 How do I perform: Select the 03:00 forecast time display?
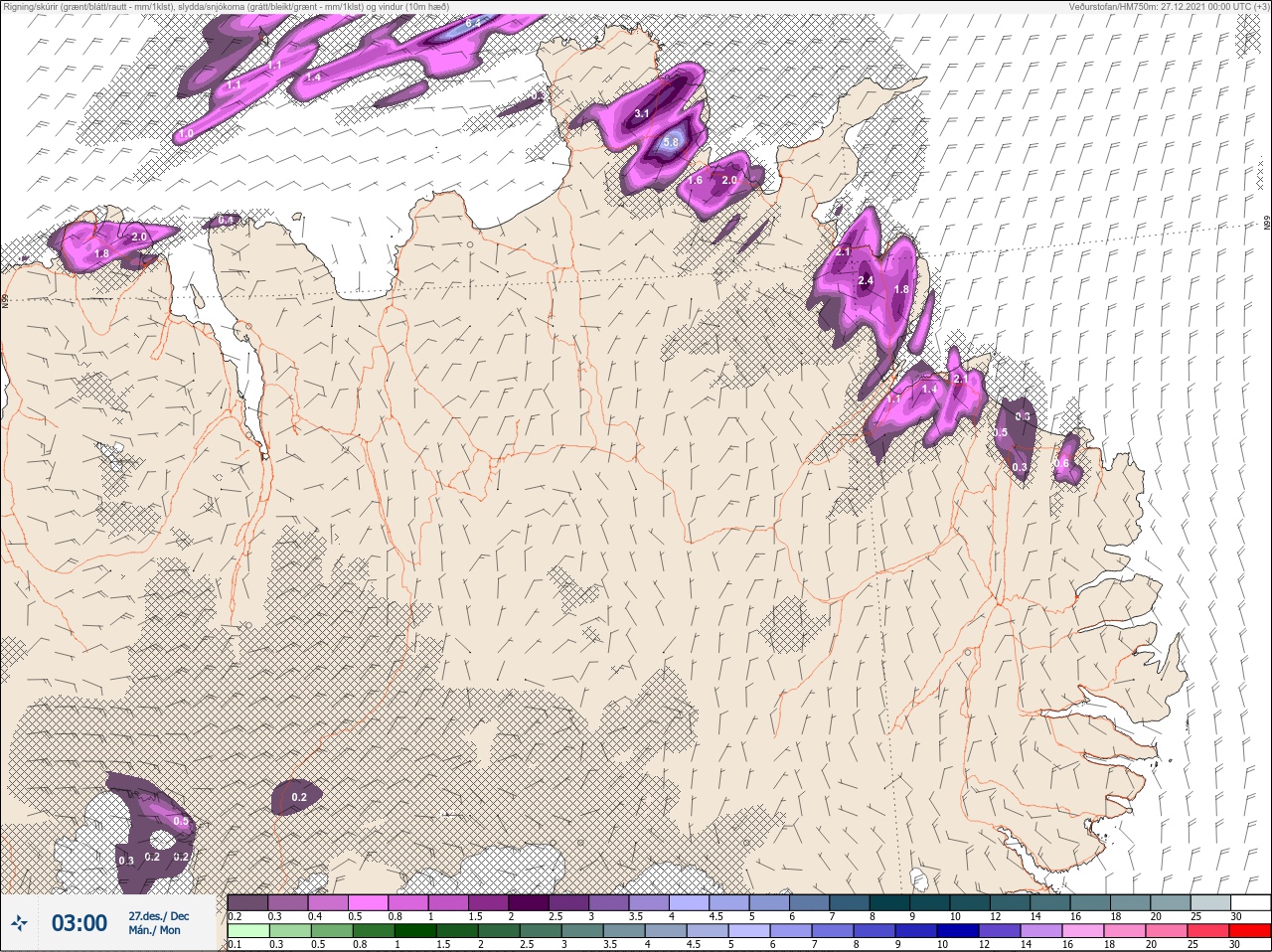(x=79, y=923)
